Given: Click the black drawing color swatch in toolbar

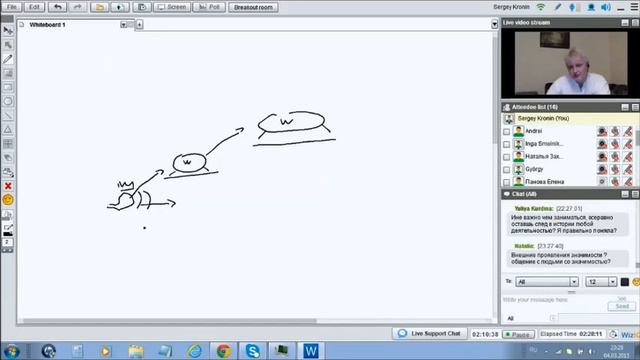Looking at the screenshot, I should 8,234.
